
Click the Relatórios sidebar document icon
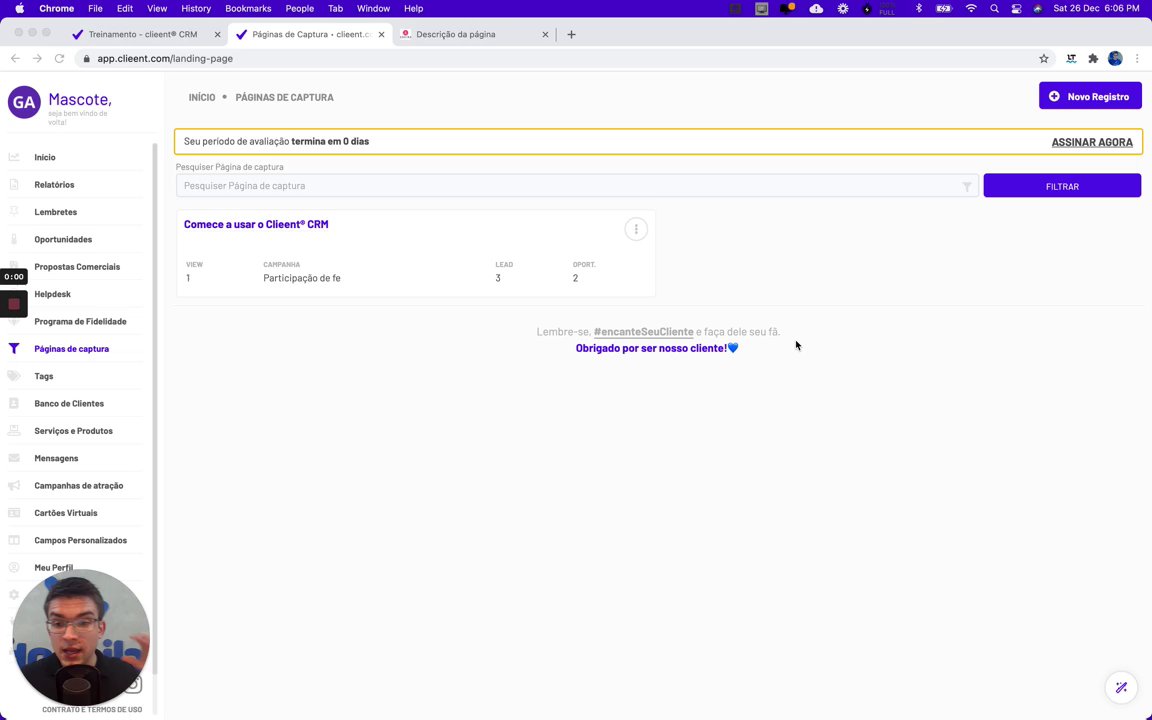[x=14, y=184]
